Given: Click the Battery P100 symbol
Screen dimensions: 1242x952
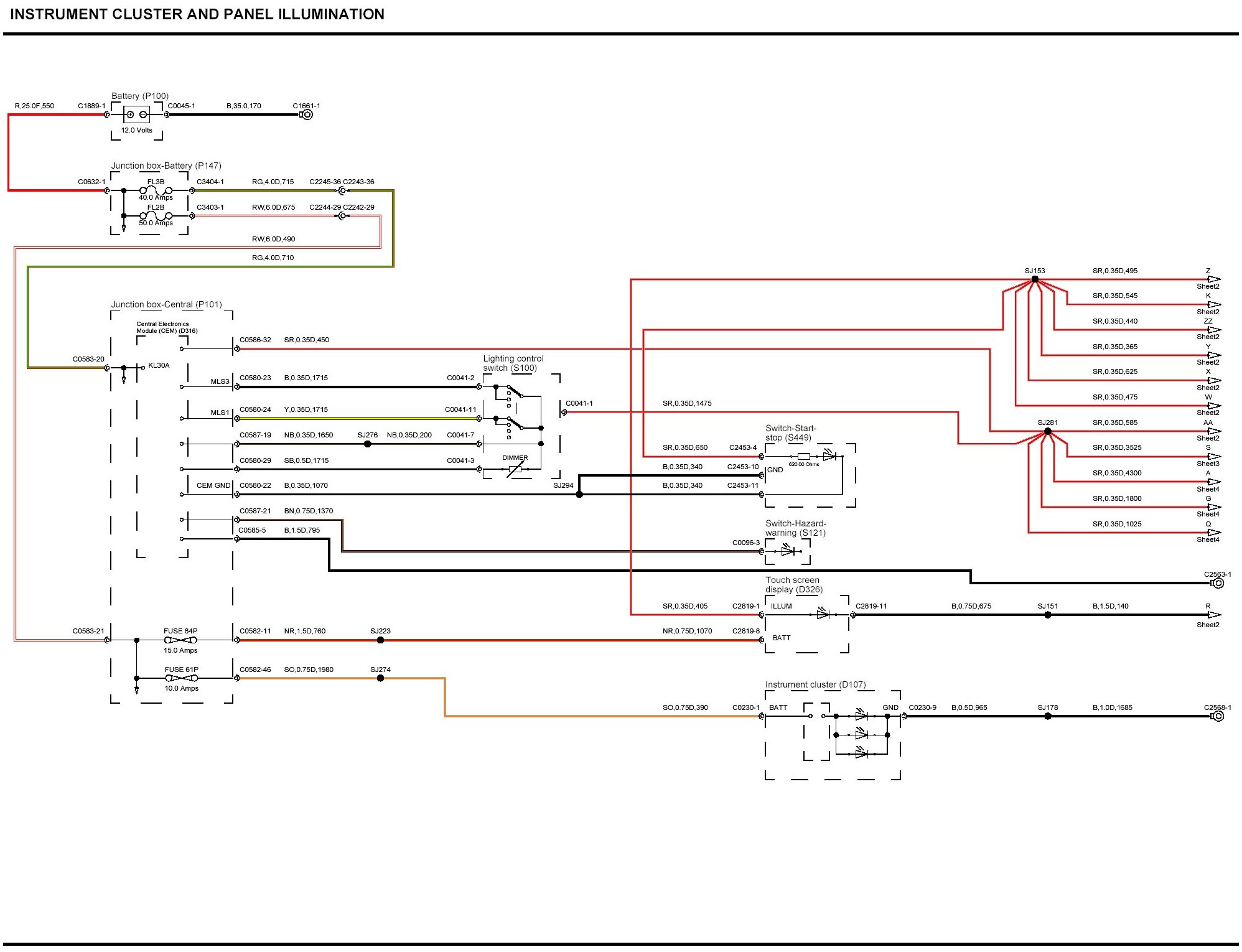Looking at the screenshot, I should (136, 114).
